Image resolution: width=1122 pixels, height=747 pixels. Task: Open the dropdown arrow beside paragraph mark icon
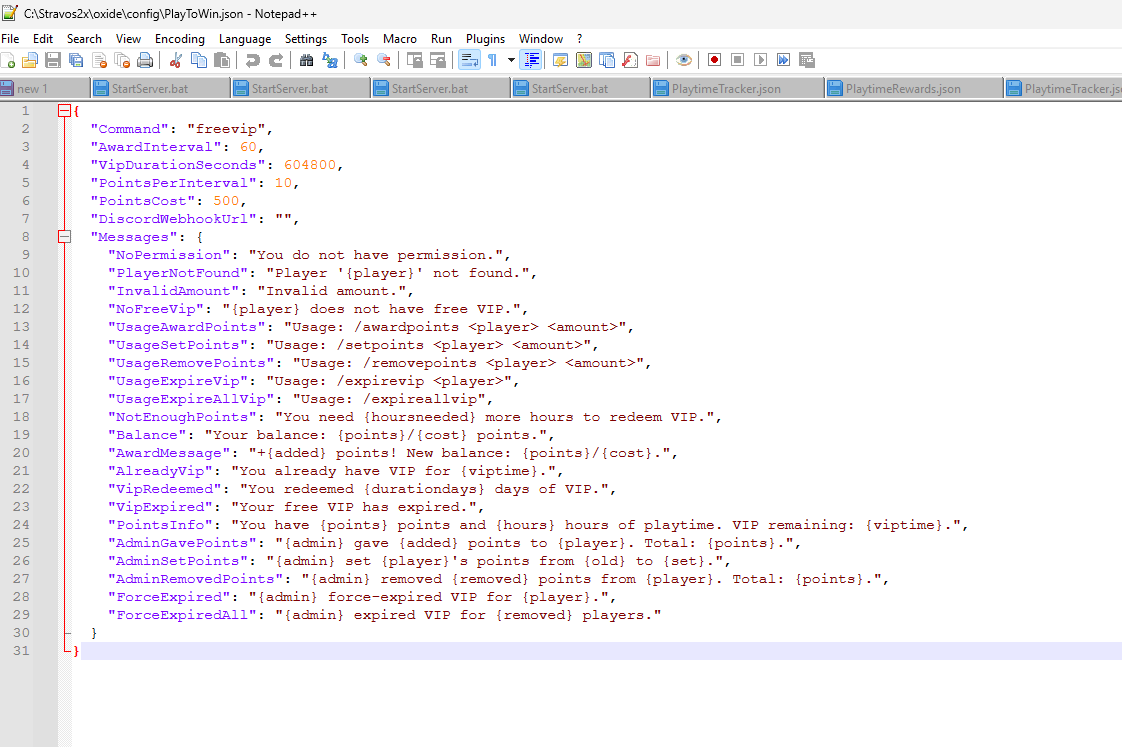tap(509, 59)
